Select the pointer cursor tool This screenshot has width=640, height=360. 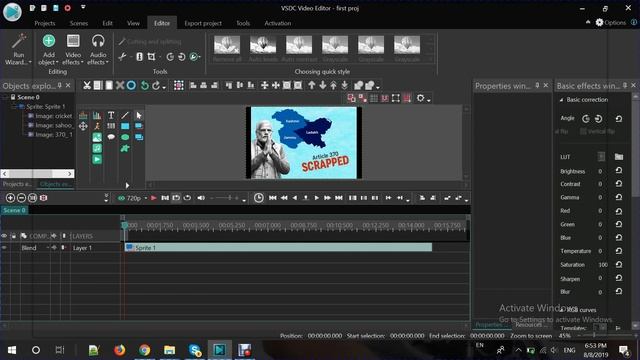[x=139, y=116]
